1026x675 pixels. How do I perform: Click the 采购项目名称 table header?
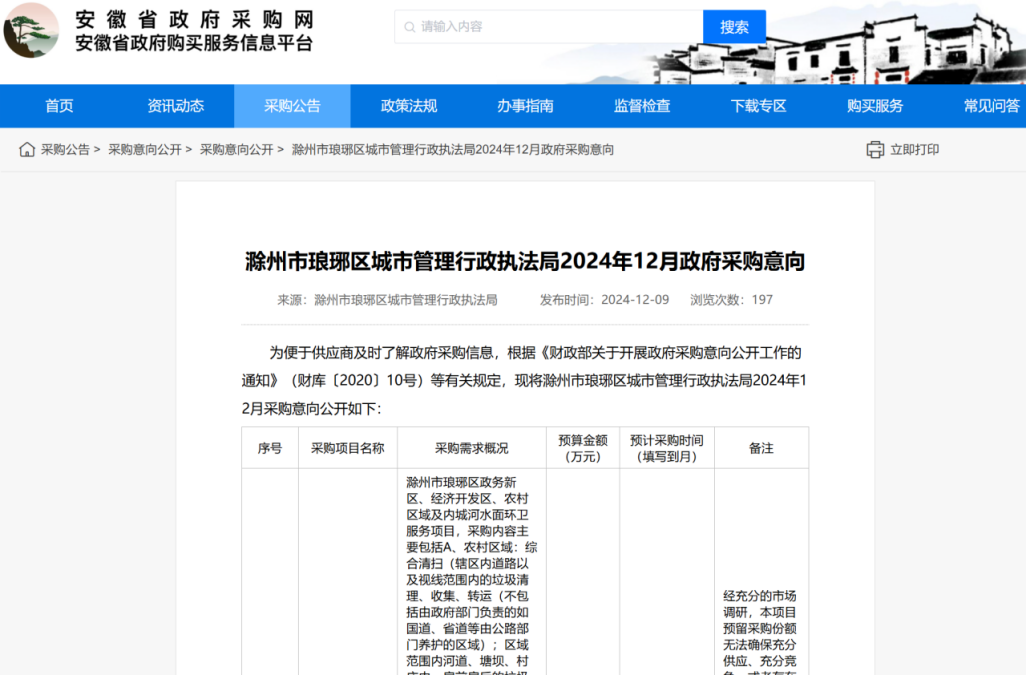tap(347, 448)
